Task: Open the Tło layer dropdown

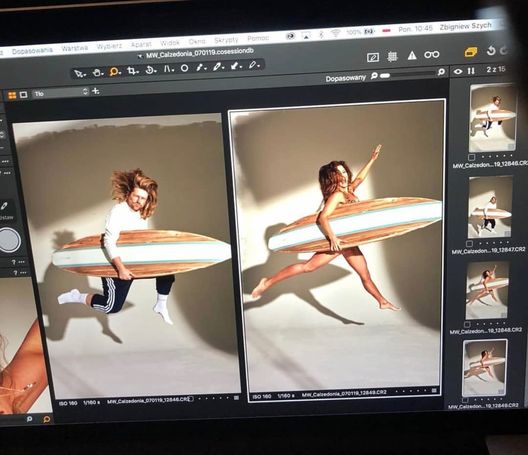Action: (60, 93)
